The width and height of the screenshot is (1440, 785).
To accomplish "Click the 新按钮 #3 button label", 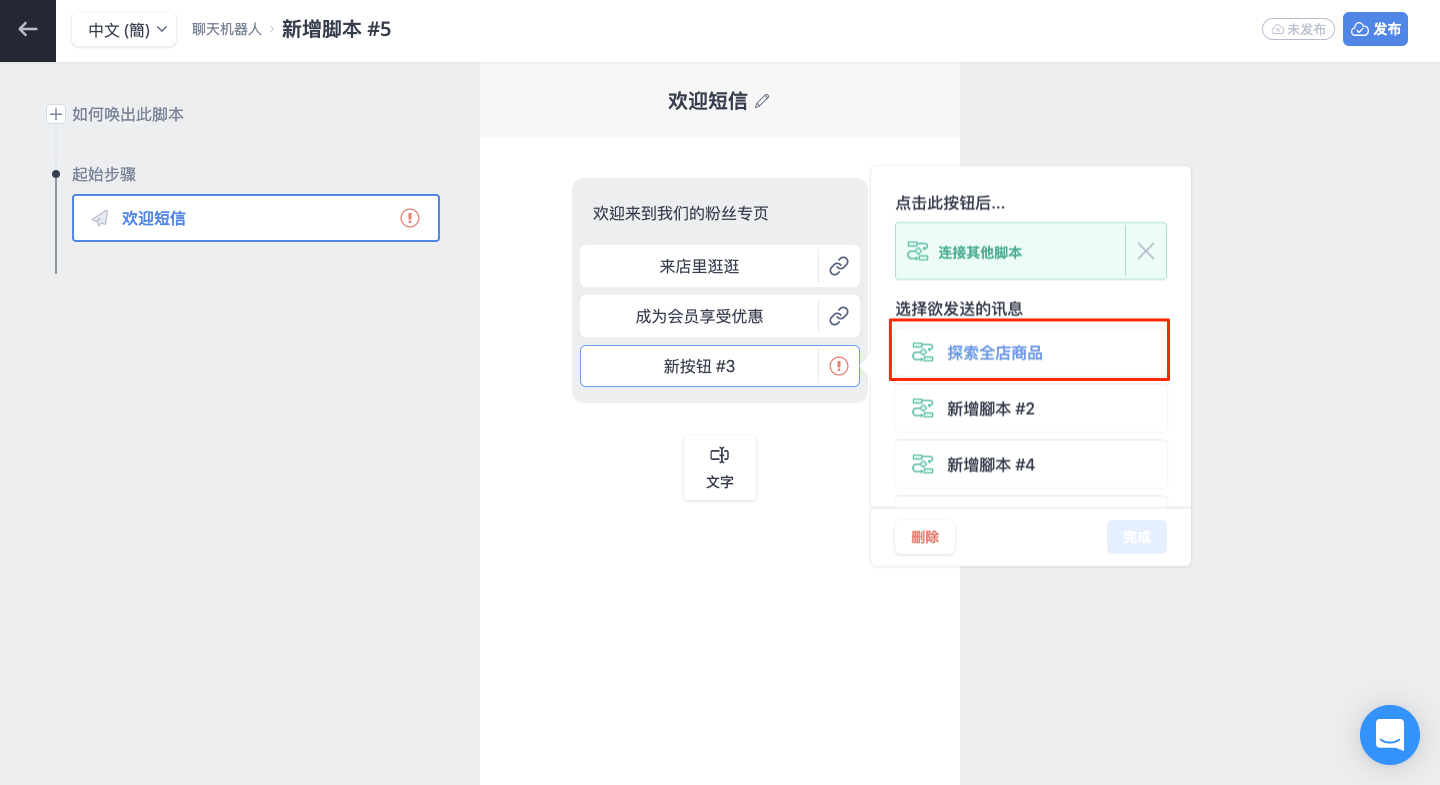I will pyautogui.click(x=699, y=366).
